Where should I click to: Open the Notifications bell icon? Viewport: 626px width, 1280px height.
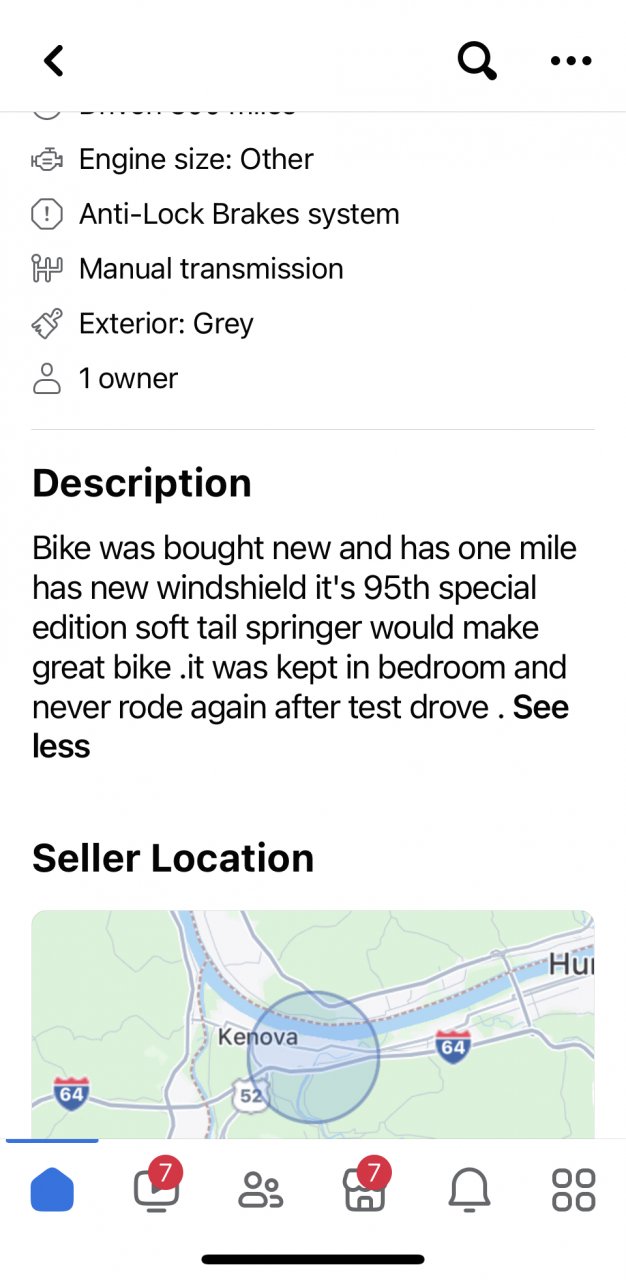[469, 1190]
